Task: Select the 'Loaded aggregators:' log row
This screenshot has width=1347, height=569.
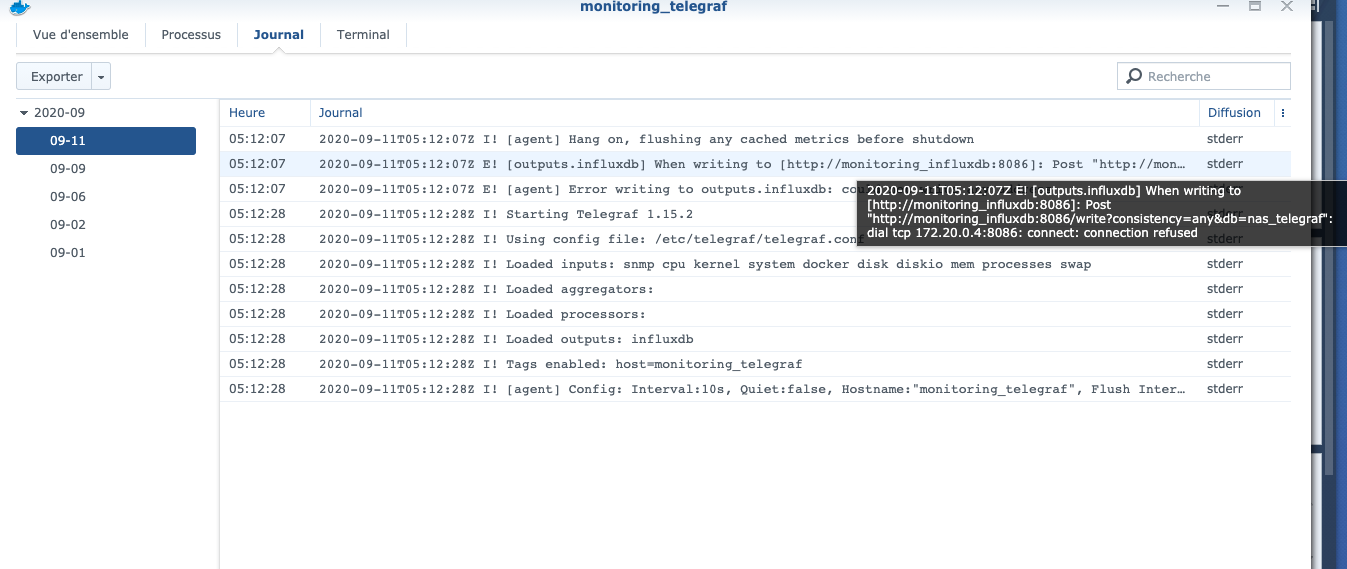Action: (x=755, y=289)
